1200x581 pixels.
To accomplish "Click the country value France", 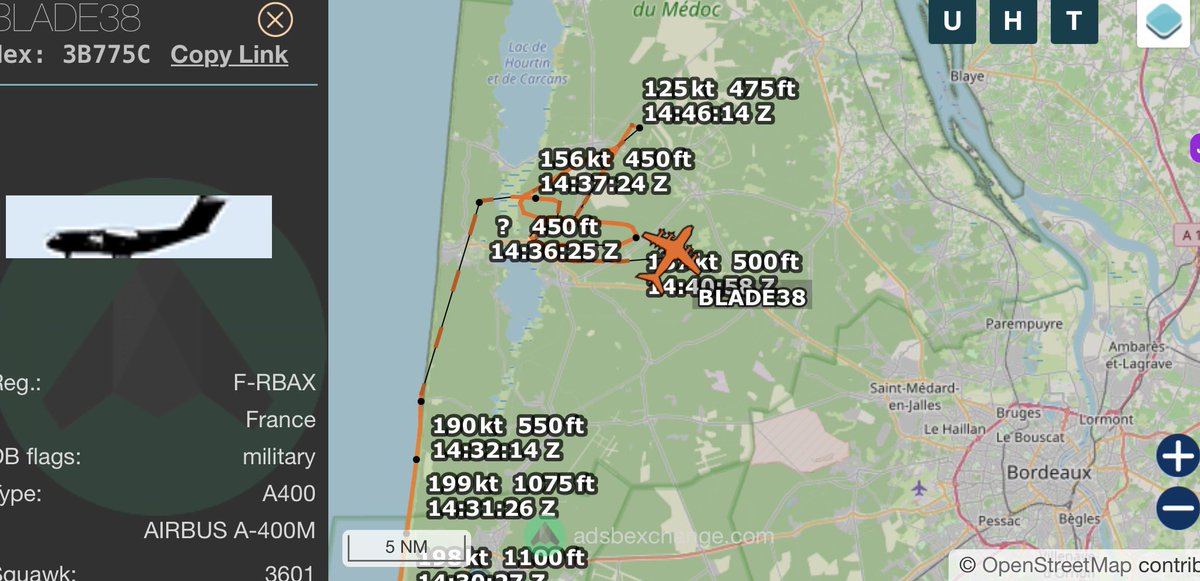I will click(281, 420).
